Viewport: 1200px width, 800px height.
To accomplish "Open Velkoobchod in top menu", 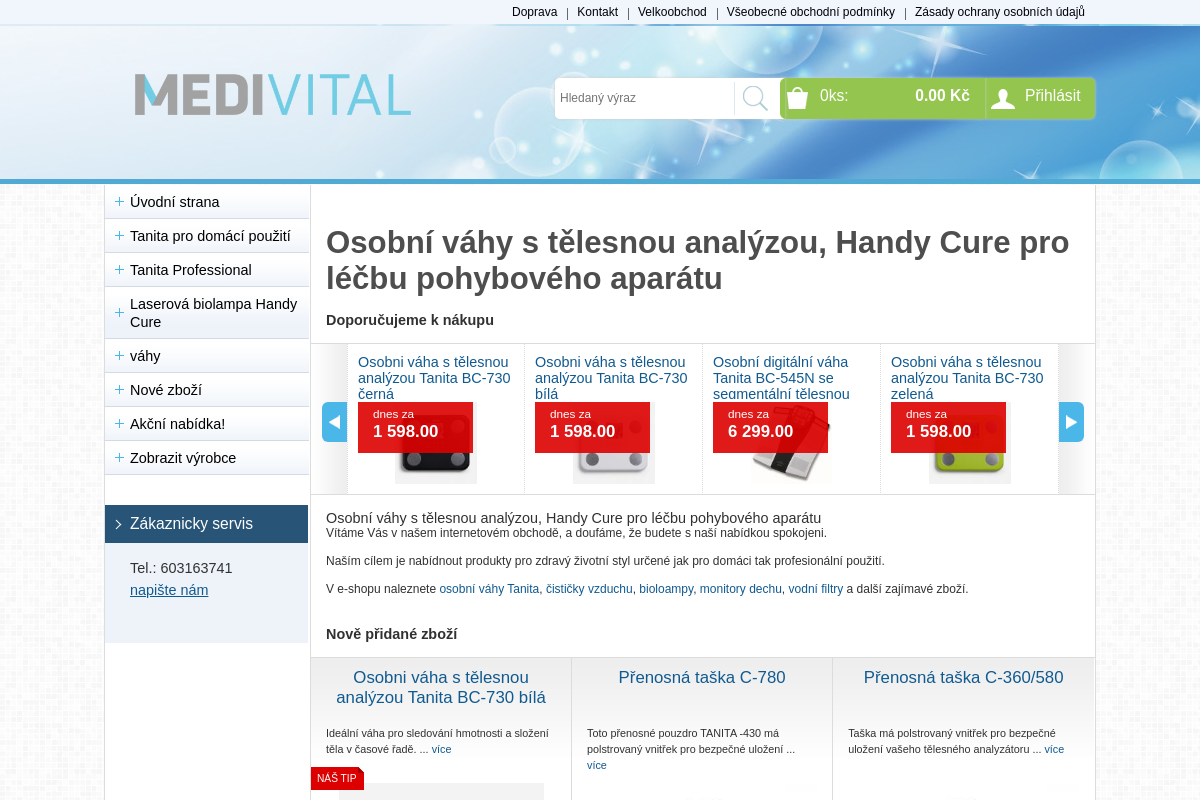I will 672,12.
